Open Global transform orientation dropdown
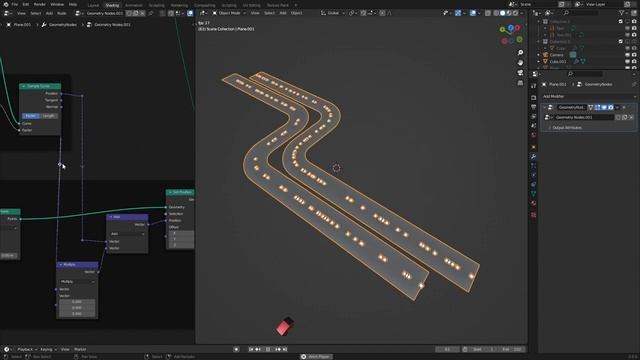640x360 pixels. 333,13
